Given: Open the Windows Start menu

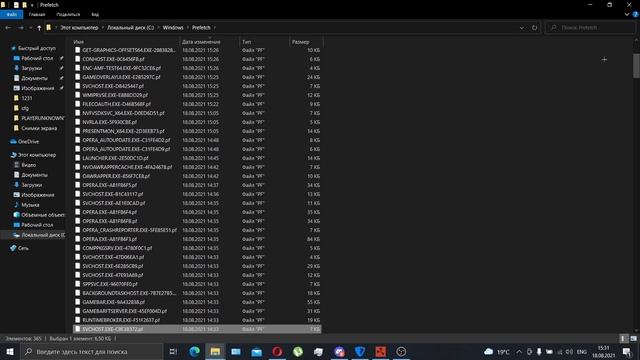Looking at the screenshot, I should point(10,351).
